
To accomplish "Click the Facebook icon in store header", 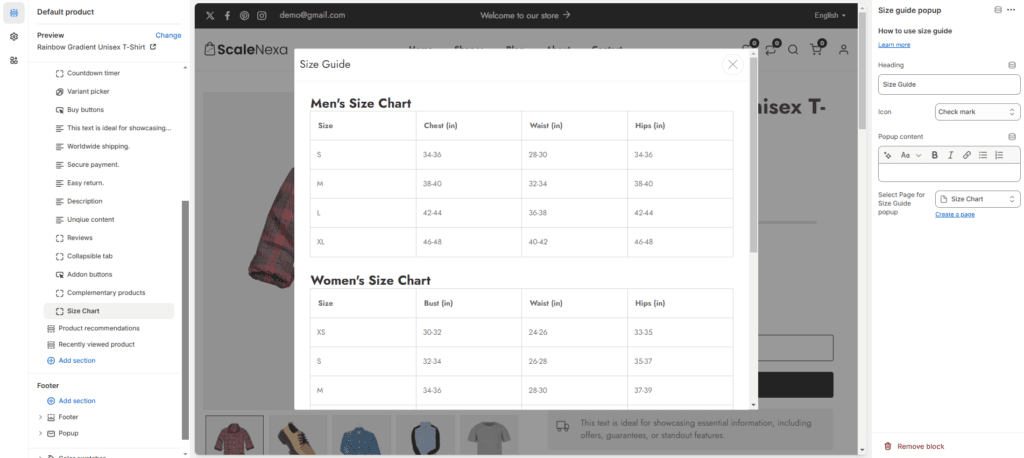I will (227, 15).
